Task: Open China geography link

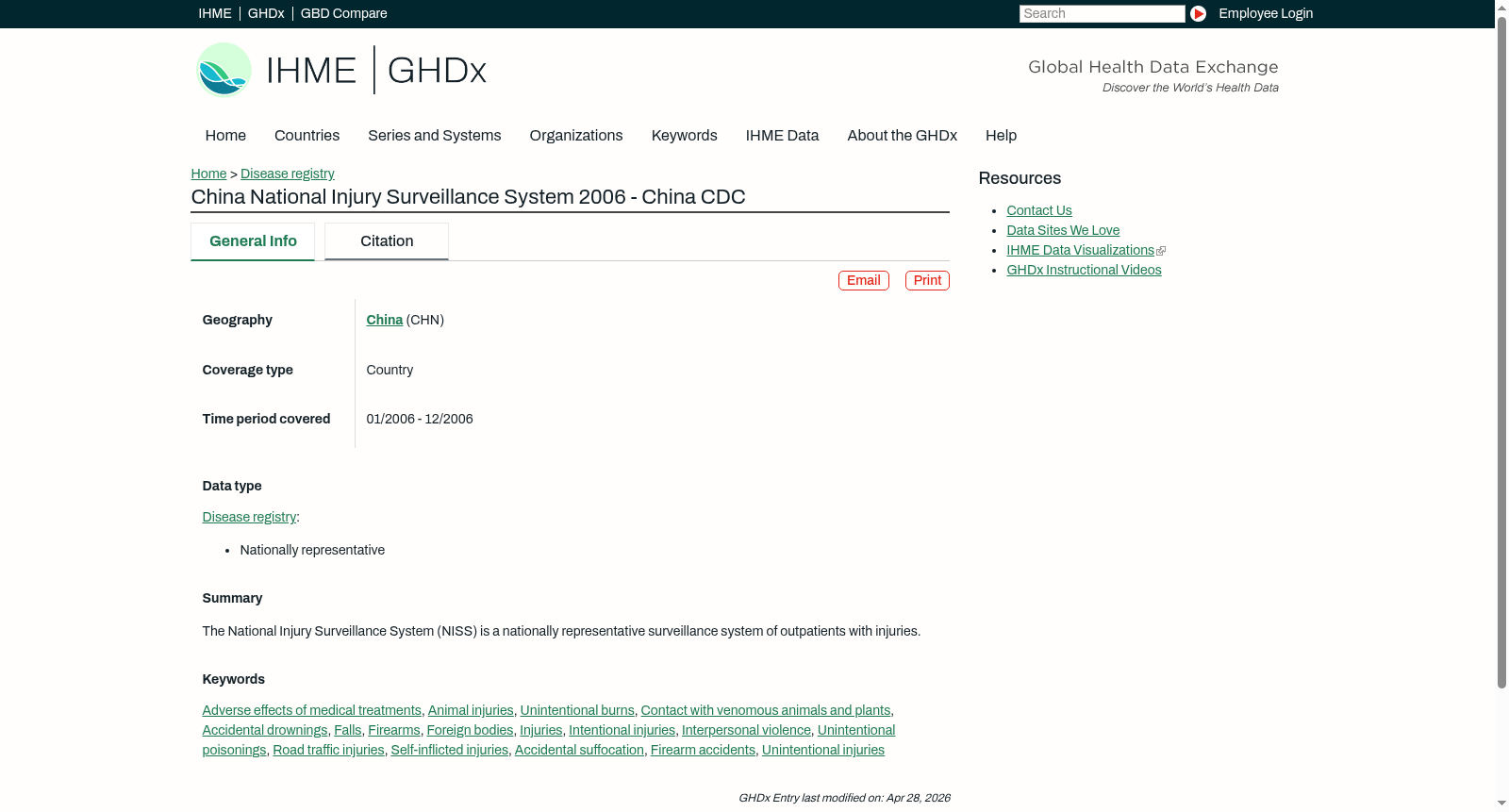Action: (384, 320)
